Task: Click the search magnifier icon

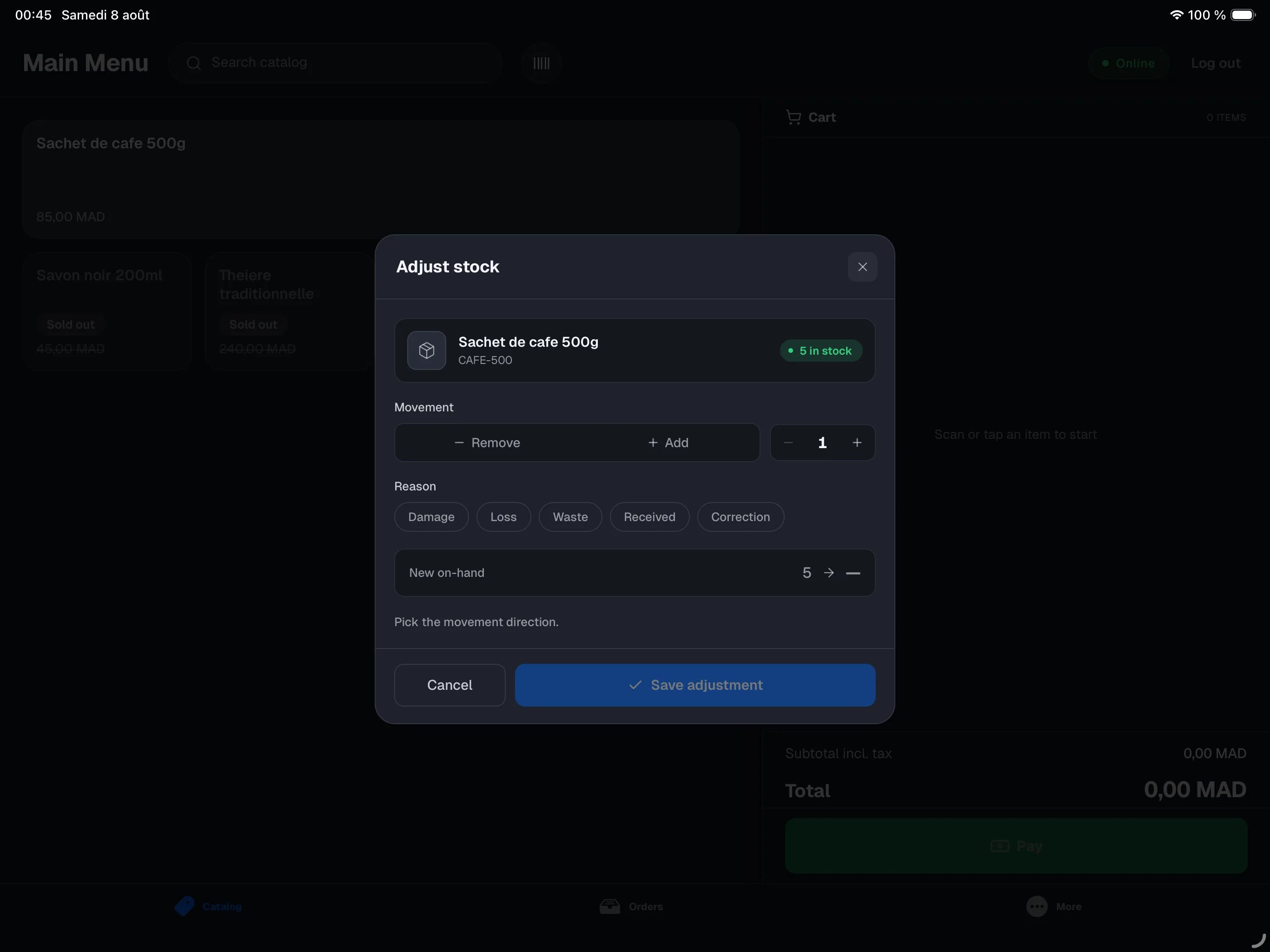Action: click(x=194, y=63)
